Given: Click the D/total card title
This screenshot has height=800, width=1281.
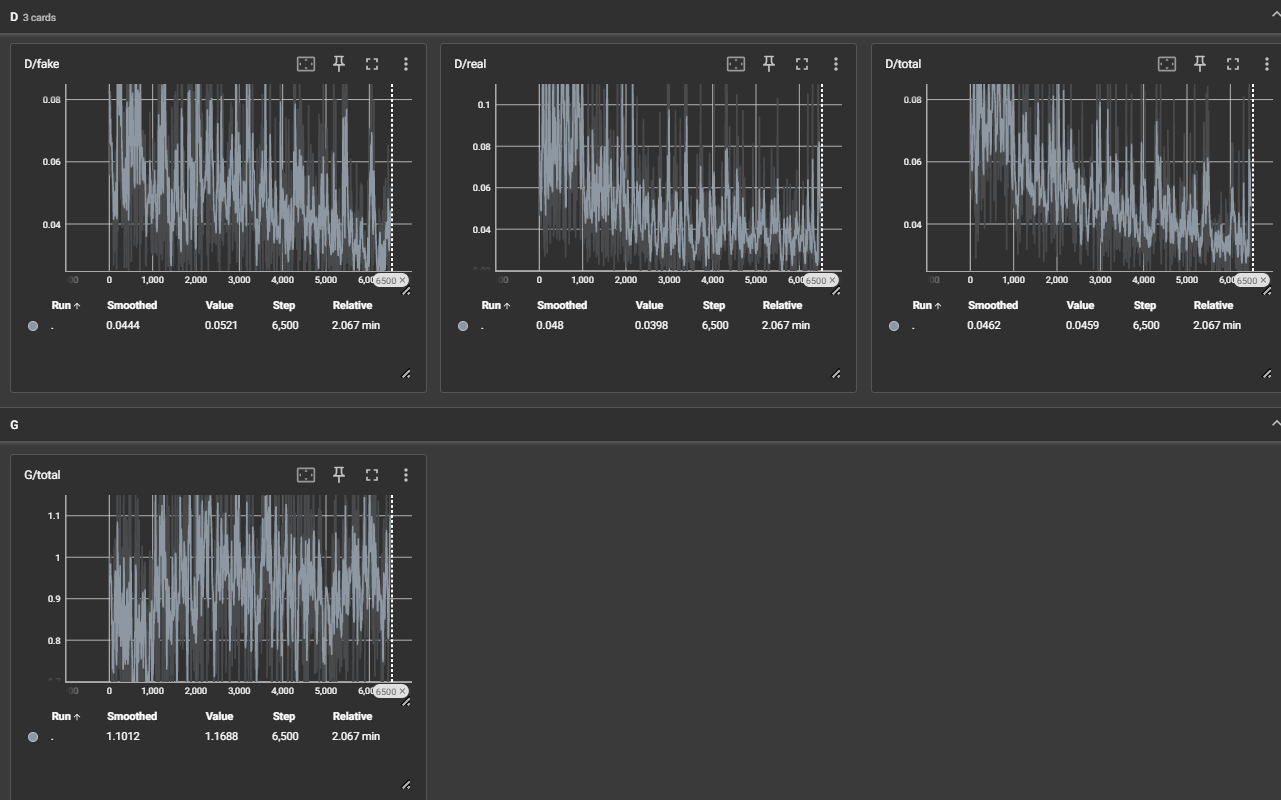Looking at the screenshot, I should point(903,64).
